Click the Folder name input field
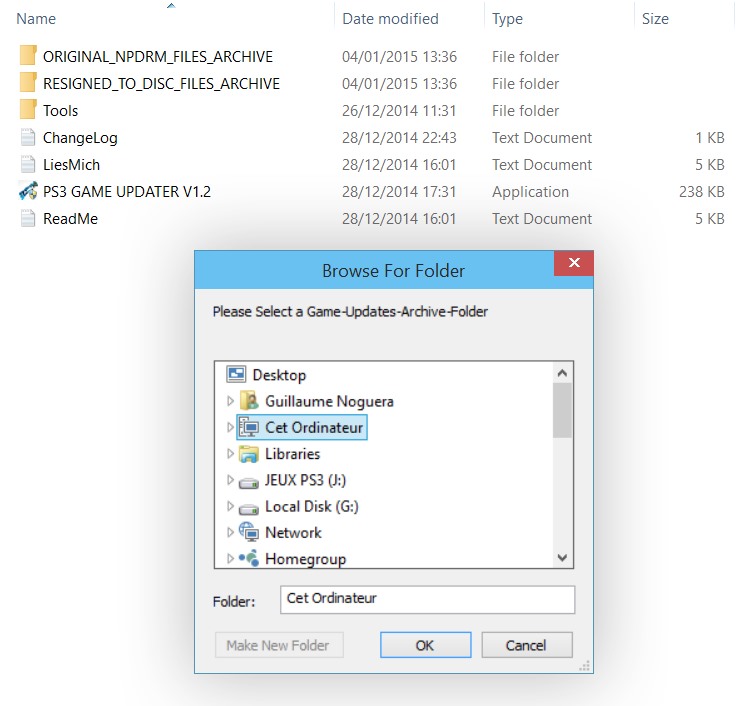Image resolution: width=745 pixels, height=706 pixels. point(427,600)
